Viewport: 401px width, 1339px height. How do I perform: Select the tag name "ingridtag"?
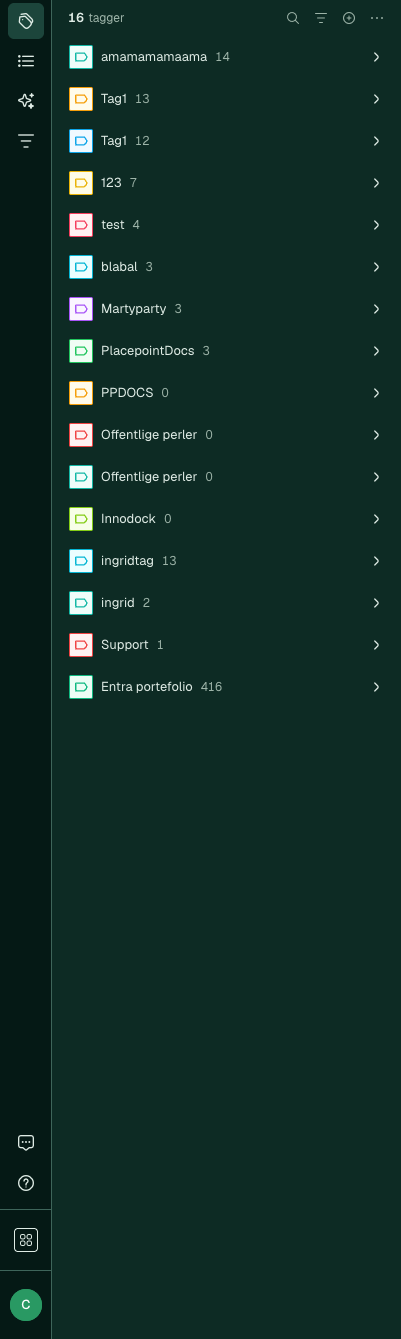[128, 561]
